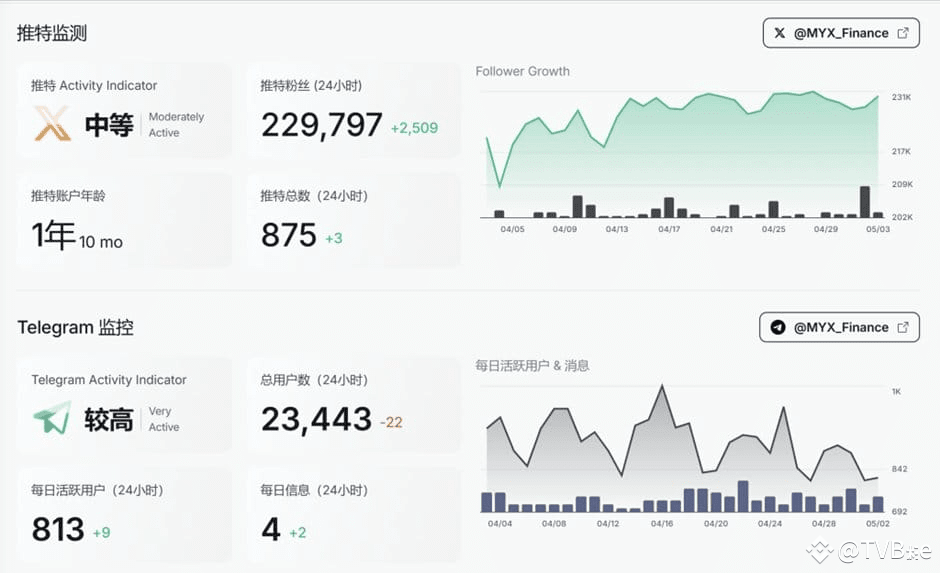This screenshot has height=573, width=940.
Task: Click daily active users value 813
Action: click(x=58, y=530)
